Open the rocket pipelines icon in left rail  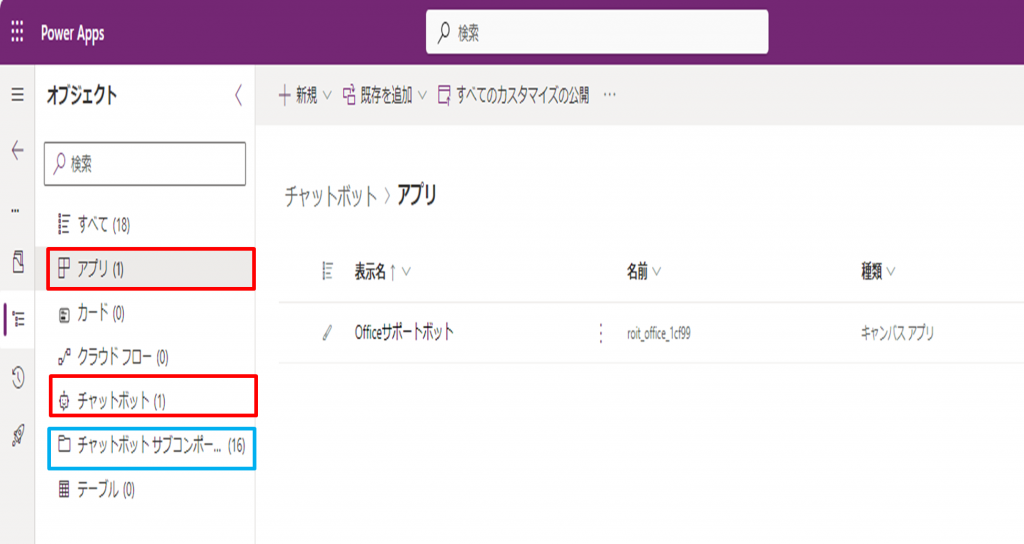(x=18, y=435)
